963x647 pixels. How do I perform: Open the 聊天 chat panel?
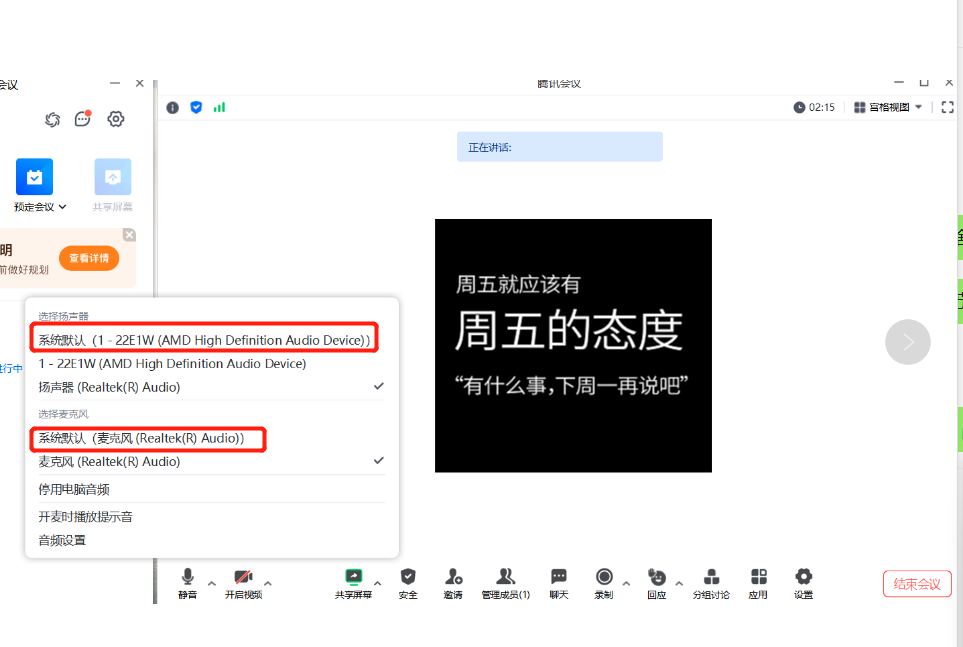pos(559,583)
